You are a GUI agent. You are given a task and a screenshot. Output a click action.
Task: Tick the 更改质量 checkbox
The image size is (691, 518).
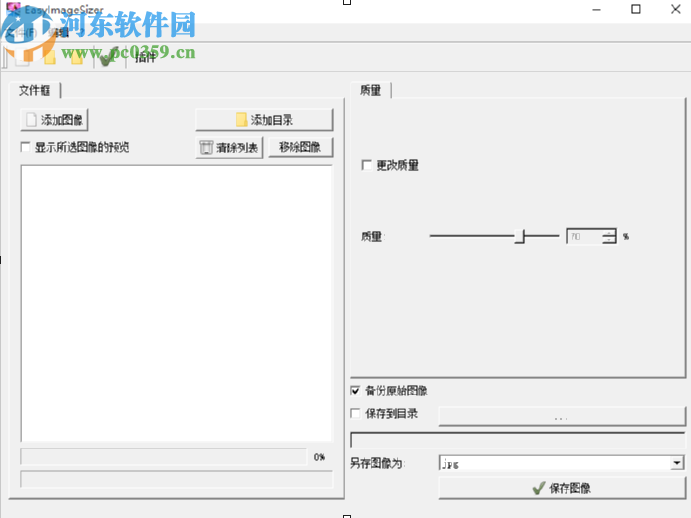click(366, 165)
